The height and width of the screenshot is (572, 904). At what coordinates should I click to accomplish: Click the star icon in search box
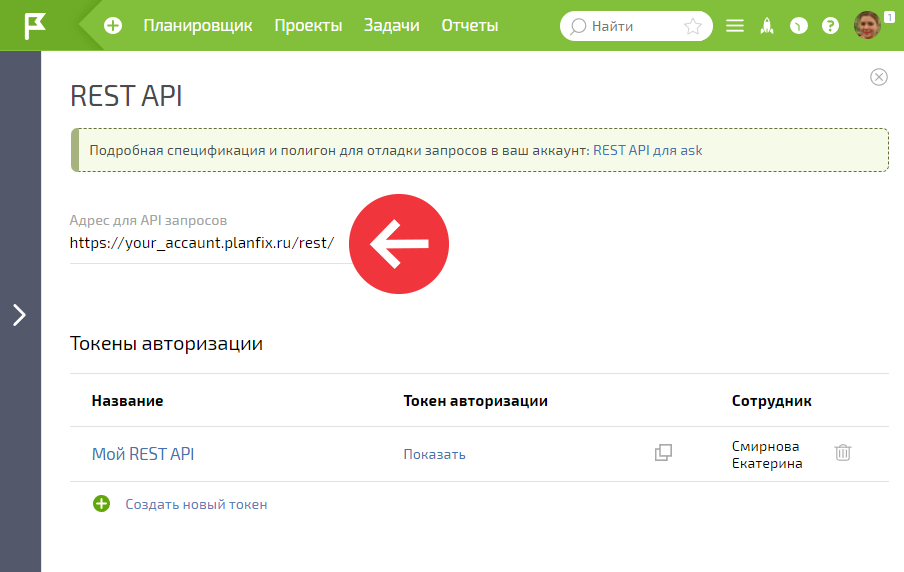(692, 26)
